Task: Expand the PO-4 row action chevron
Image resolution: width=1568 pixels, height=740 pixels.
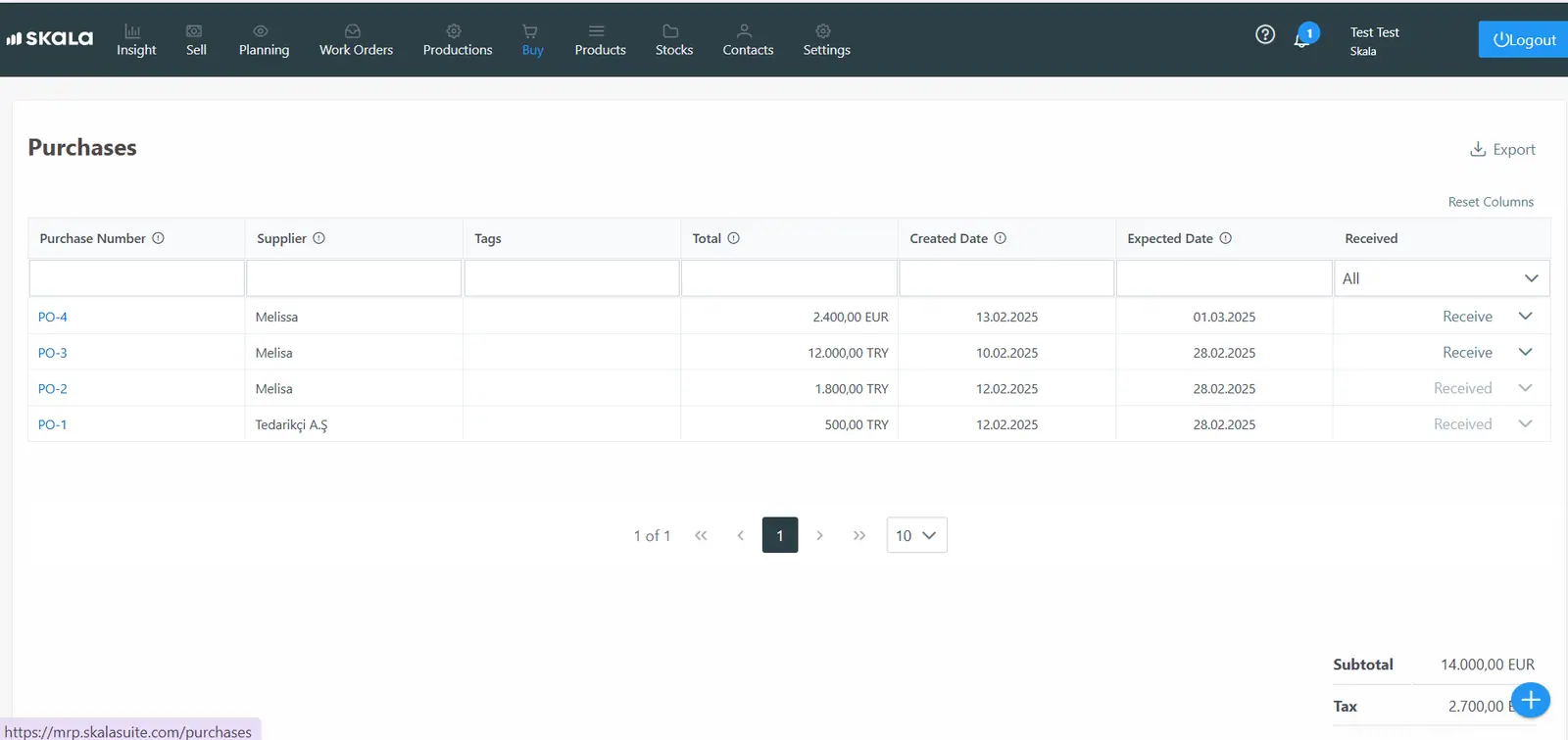Action: [1526, 316]
